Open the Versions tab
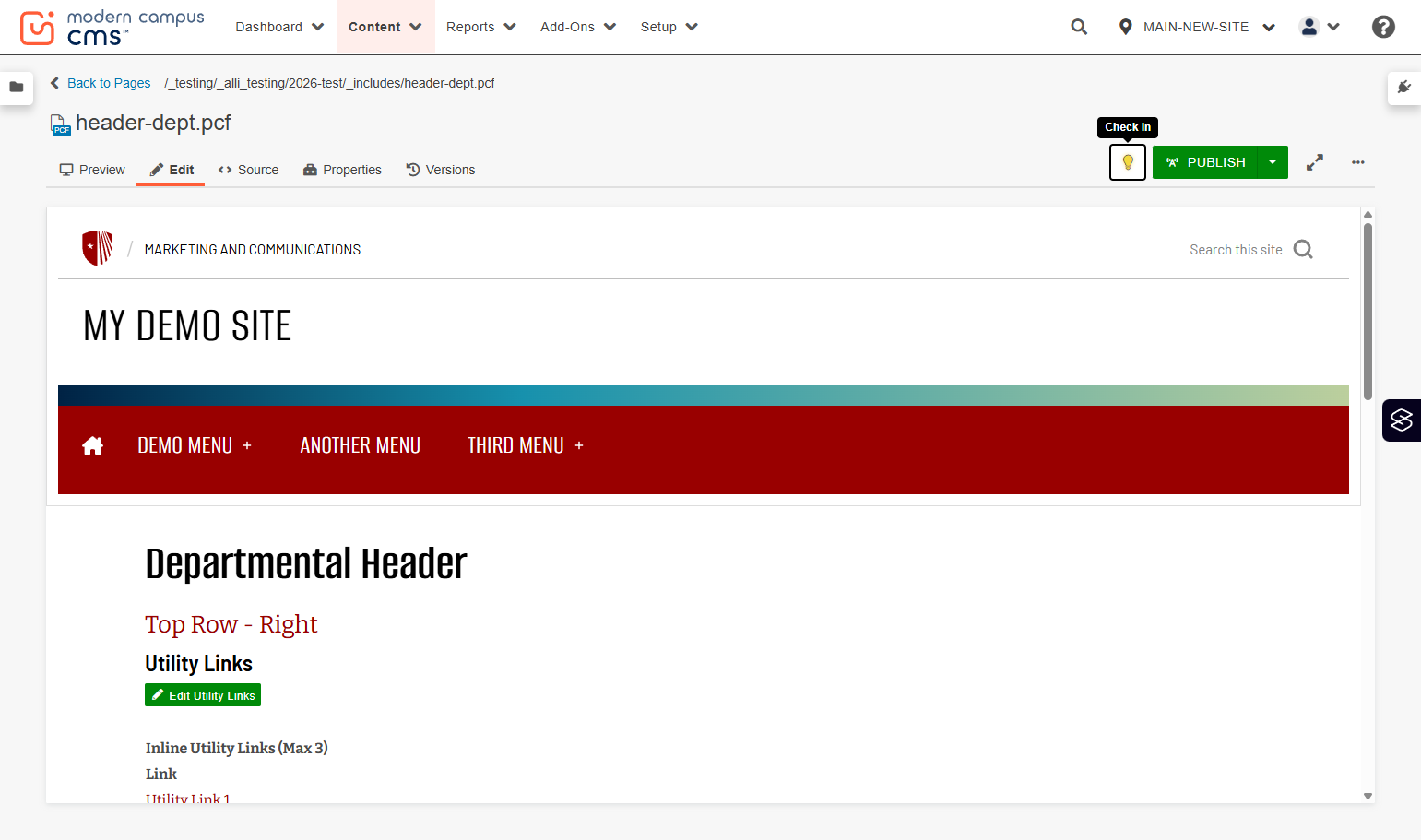 coord(441,170)
